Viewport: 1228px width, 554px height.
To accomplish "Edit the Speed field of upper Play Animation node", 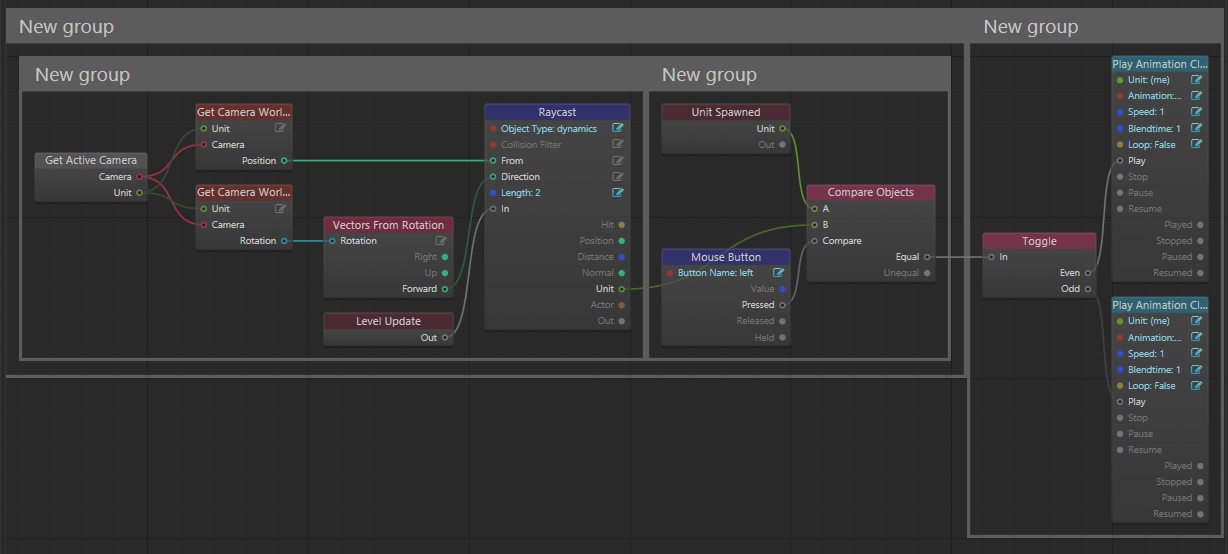I will coord(1196,112).
